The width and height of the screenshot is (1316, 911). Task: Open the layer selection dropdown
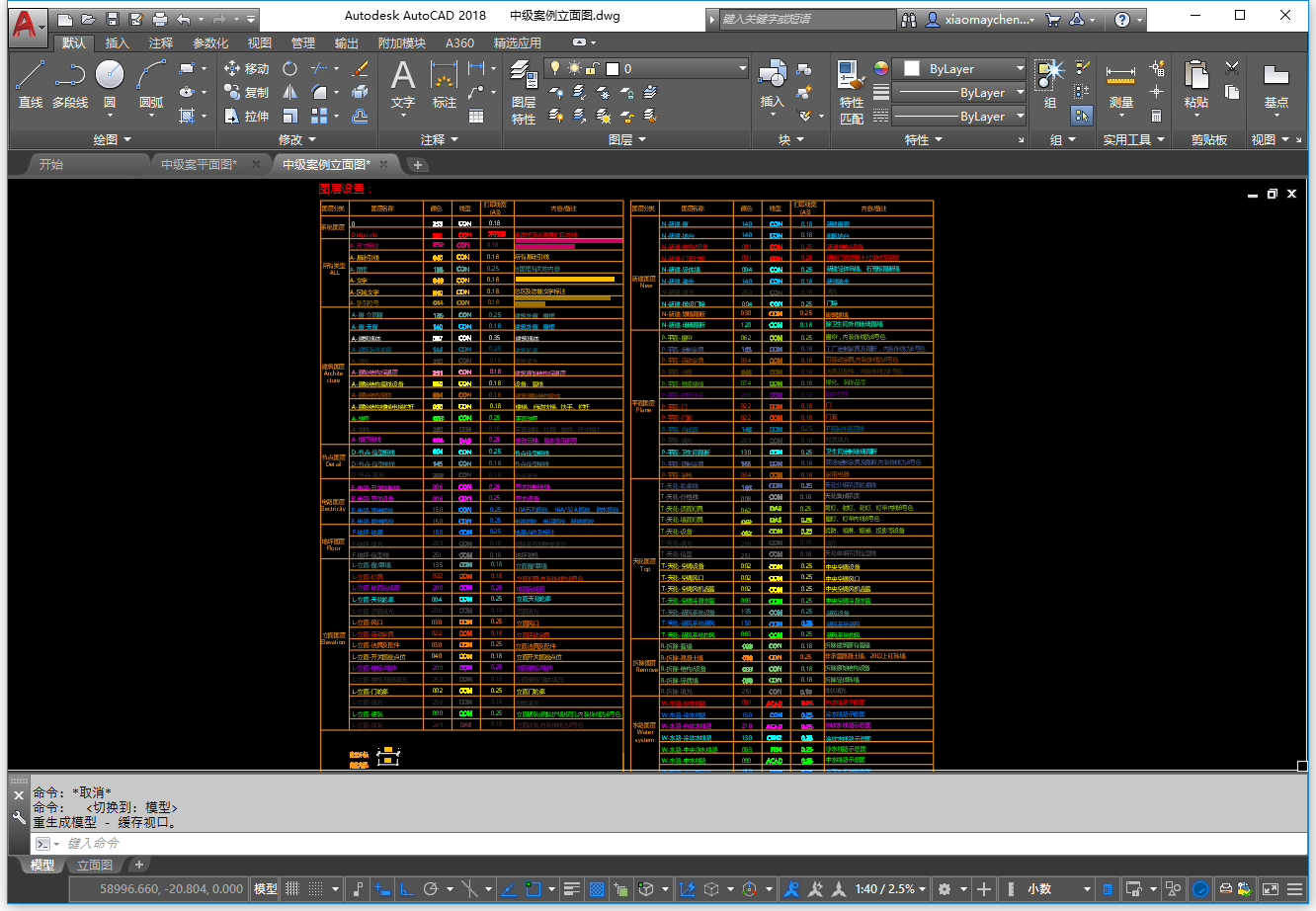[x=743, y=68]
